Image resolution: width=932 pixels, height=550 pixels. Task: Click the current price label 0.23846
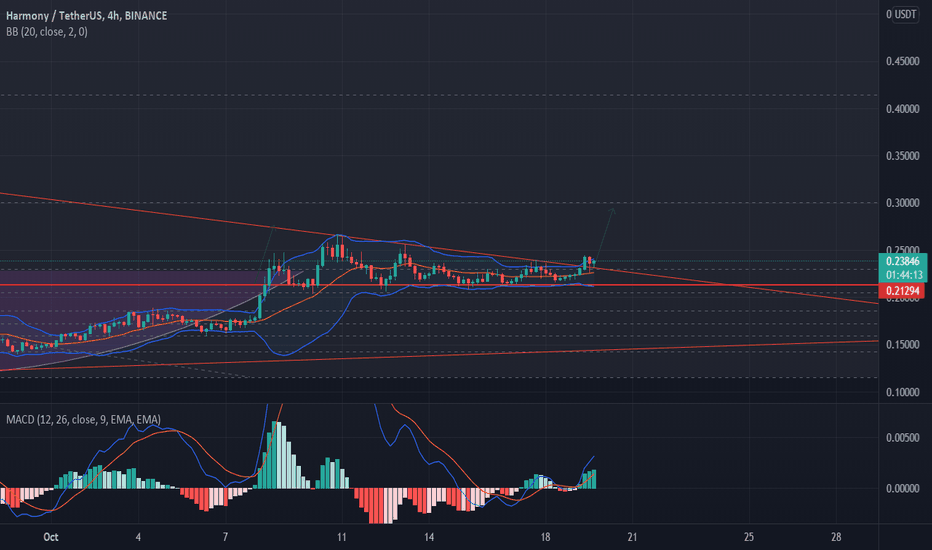902,261
